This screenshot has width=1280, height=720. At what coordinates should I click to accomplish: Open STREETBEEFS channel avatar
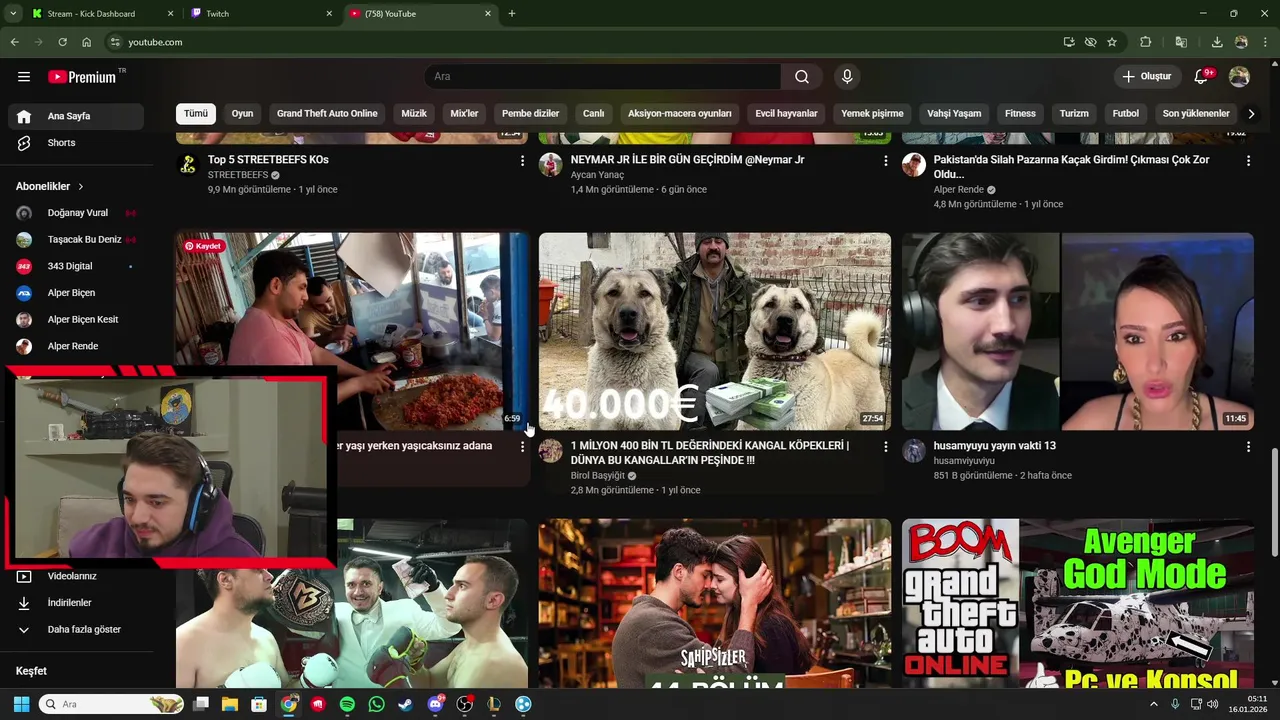[x=188, y=165]
